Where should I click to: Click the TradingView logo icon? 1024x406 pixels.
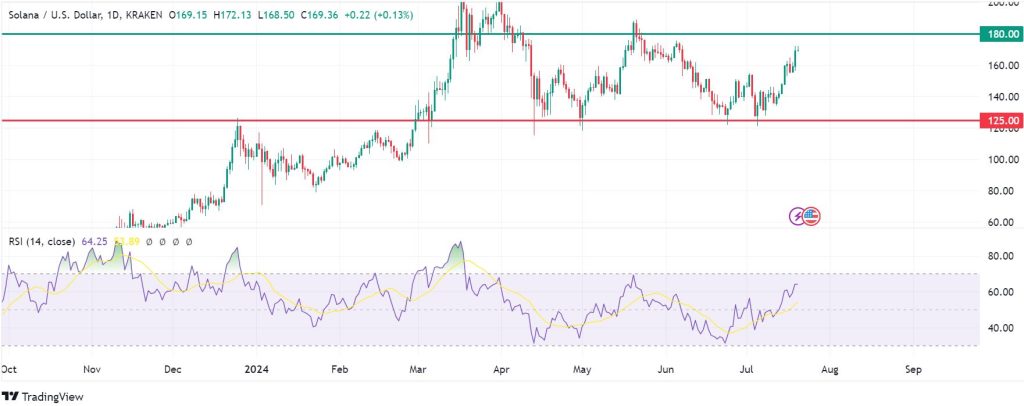pos(13,391)
